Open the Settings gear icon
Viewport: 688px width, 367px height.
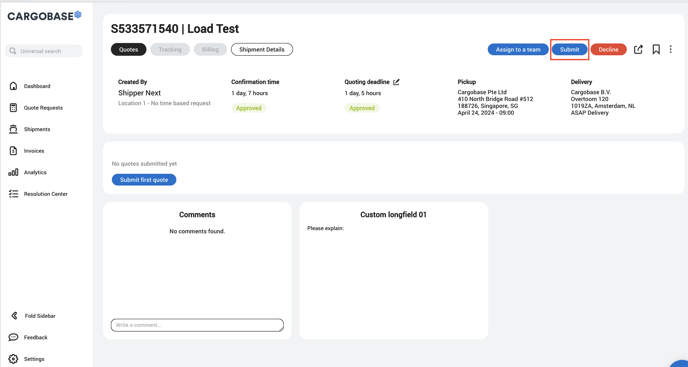(14, 359)
